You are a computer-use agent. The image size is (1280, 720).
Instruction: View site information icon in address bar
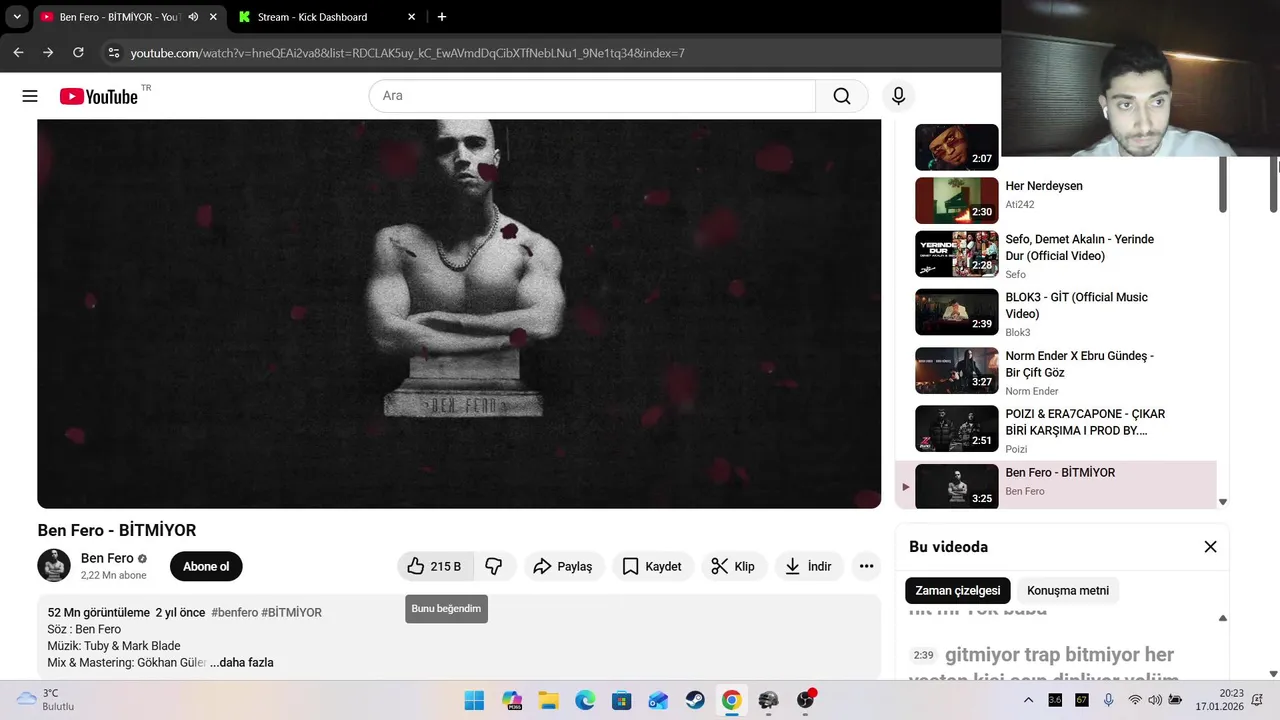(114, 53)
